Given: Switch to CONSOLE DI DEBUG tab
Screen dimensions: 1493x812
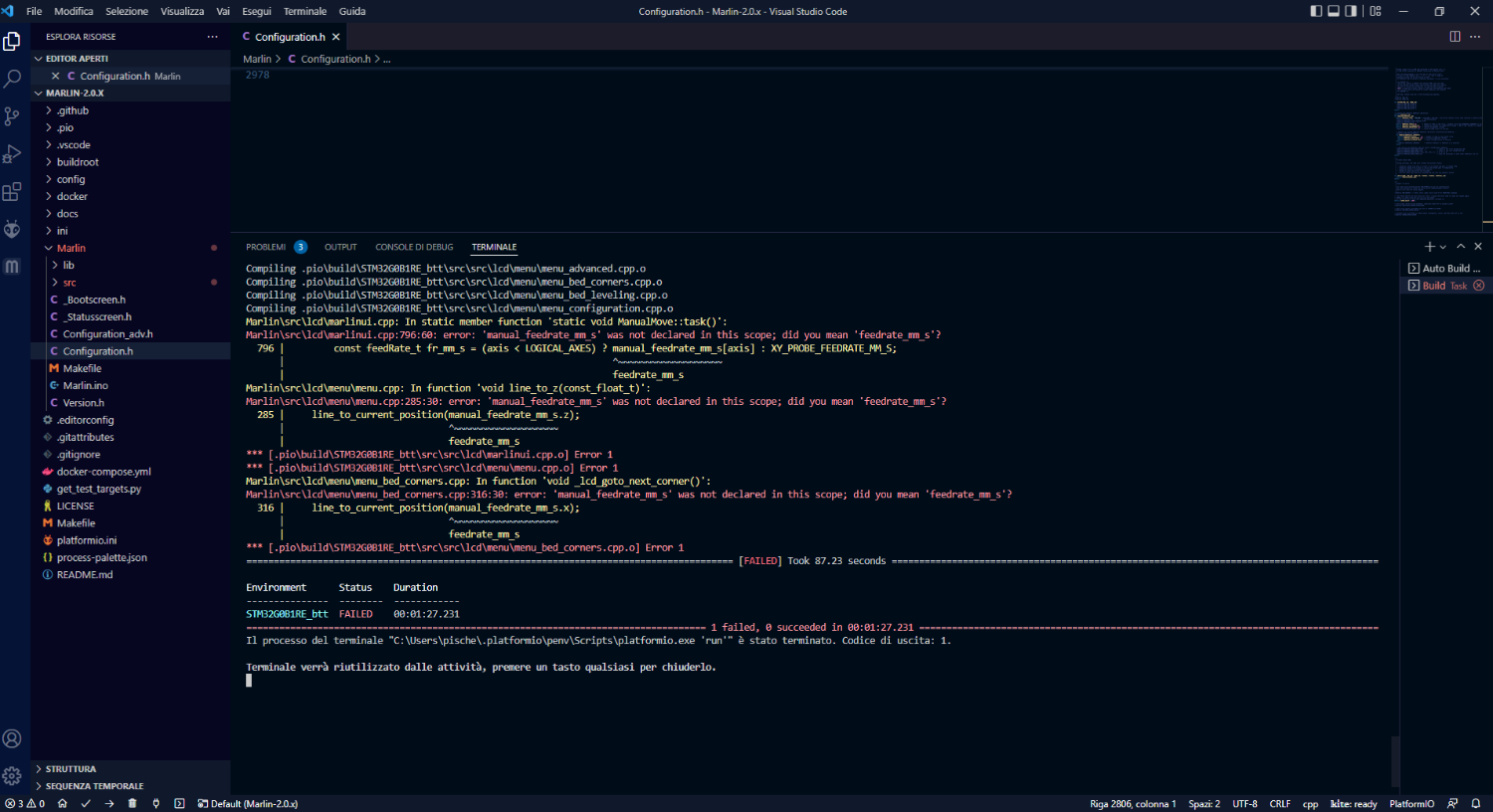Looking at the screenshot, I should (x=414, y=247).
